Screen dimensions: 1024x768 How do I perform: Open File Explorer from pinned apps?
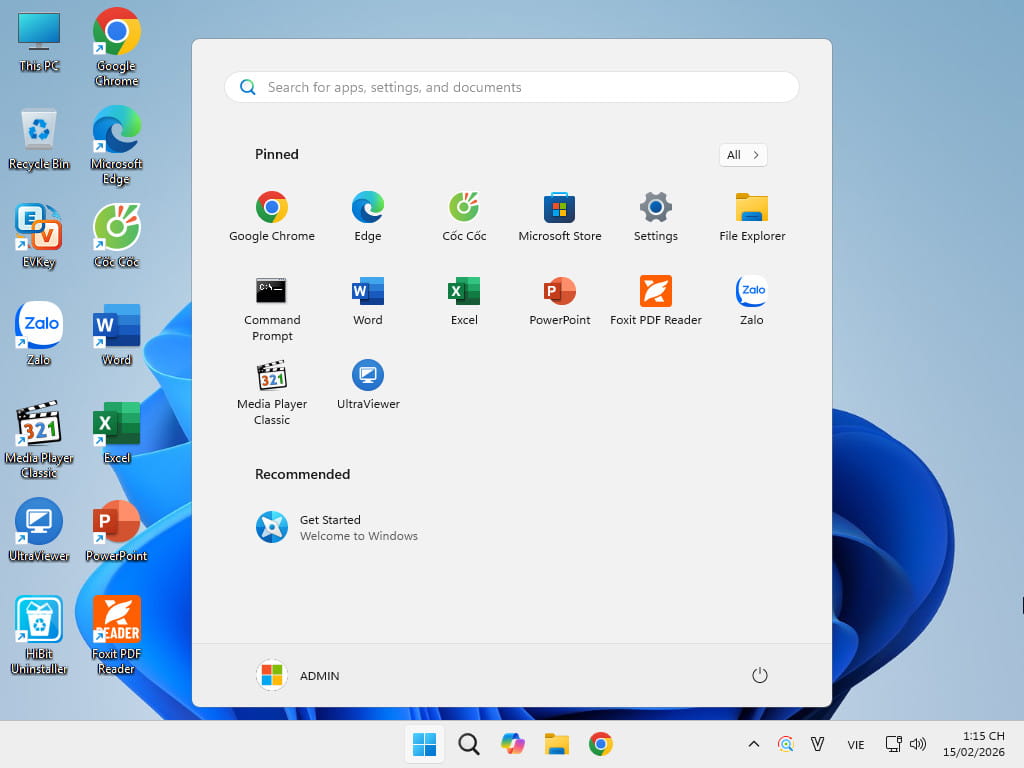(x=752, y=216)
